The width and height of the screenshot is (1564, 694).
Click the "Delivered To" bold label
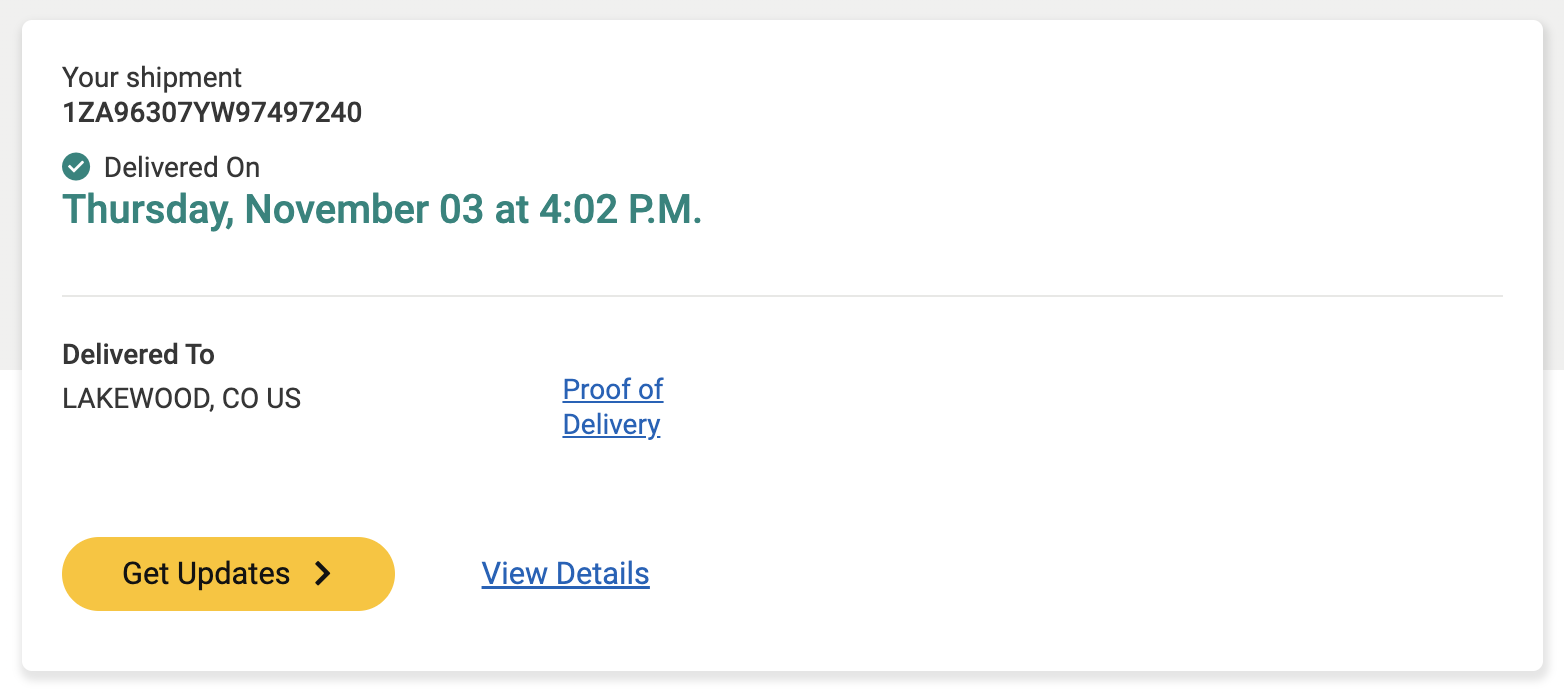tap(138, 354)
